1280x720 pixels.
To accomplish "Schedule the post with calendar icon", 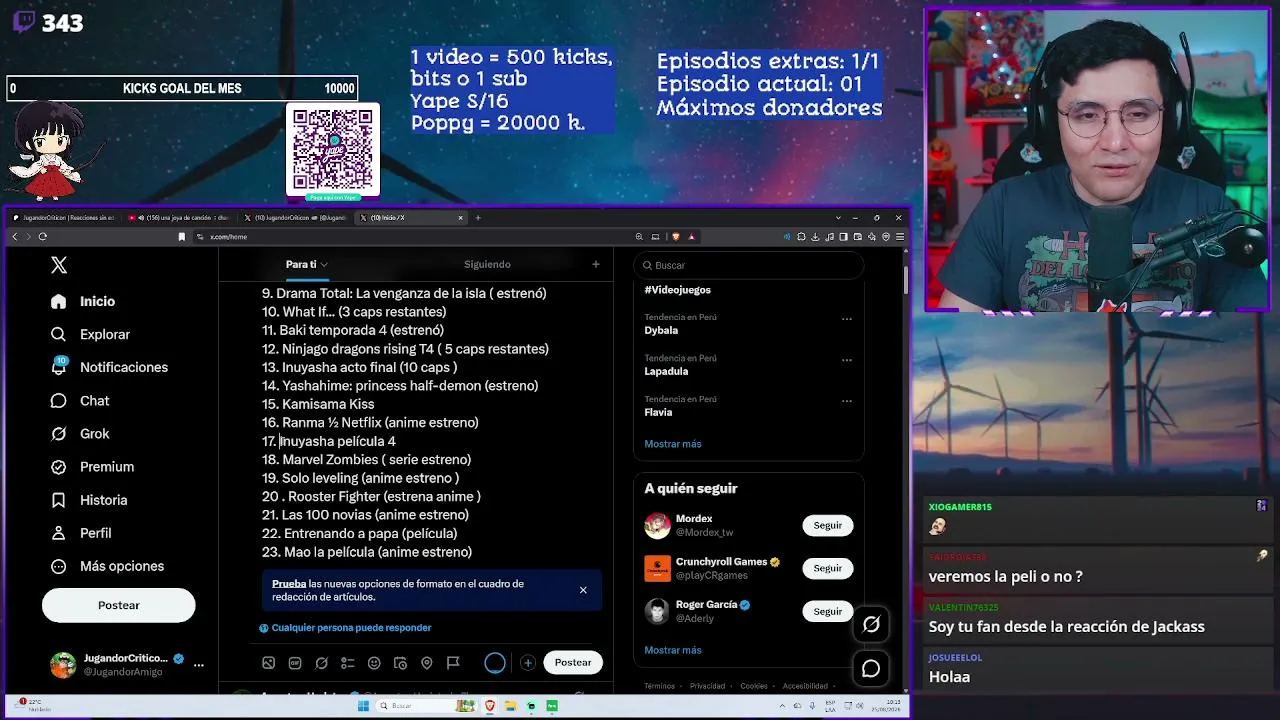I will click(400, 663).
